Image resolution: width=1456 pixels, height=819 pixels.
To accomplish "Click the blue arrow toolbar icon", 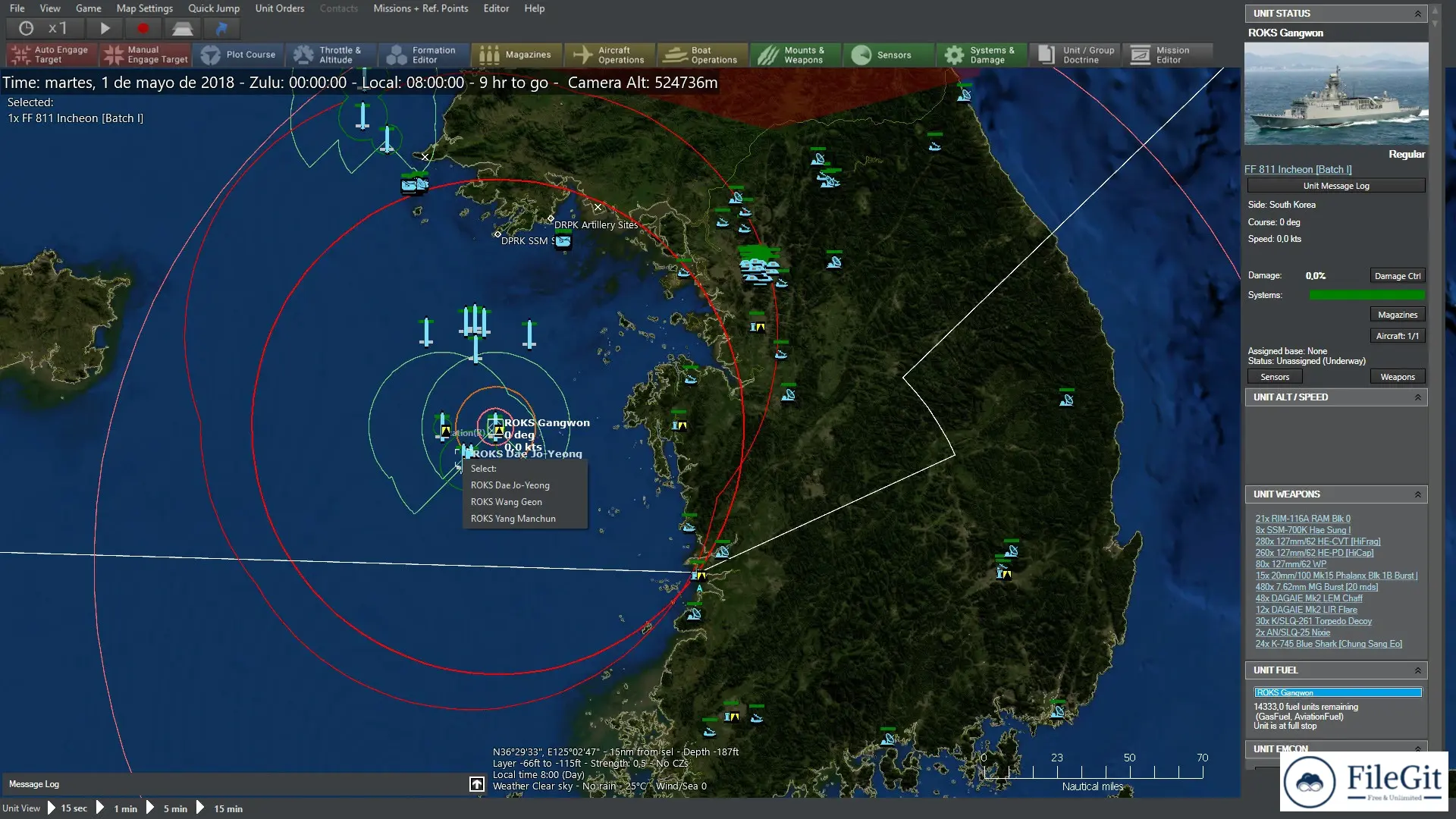I will point(221,29).
